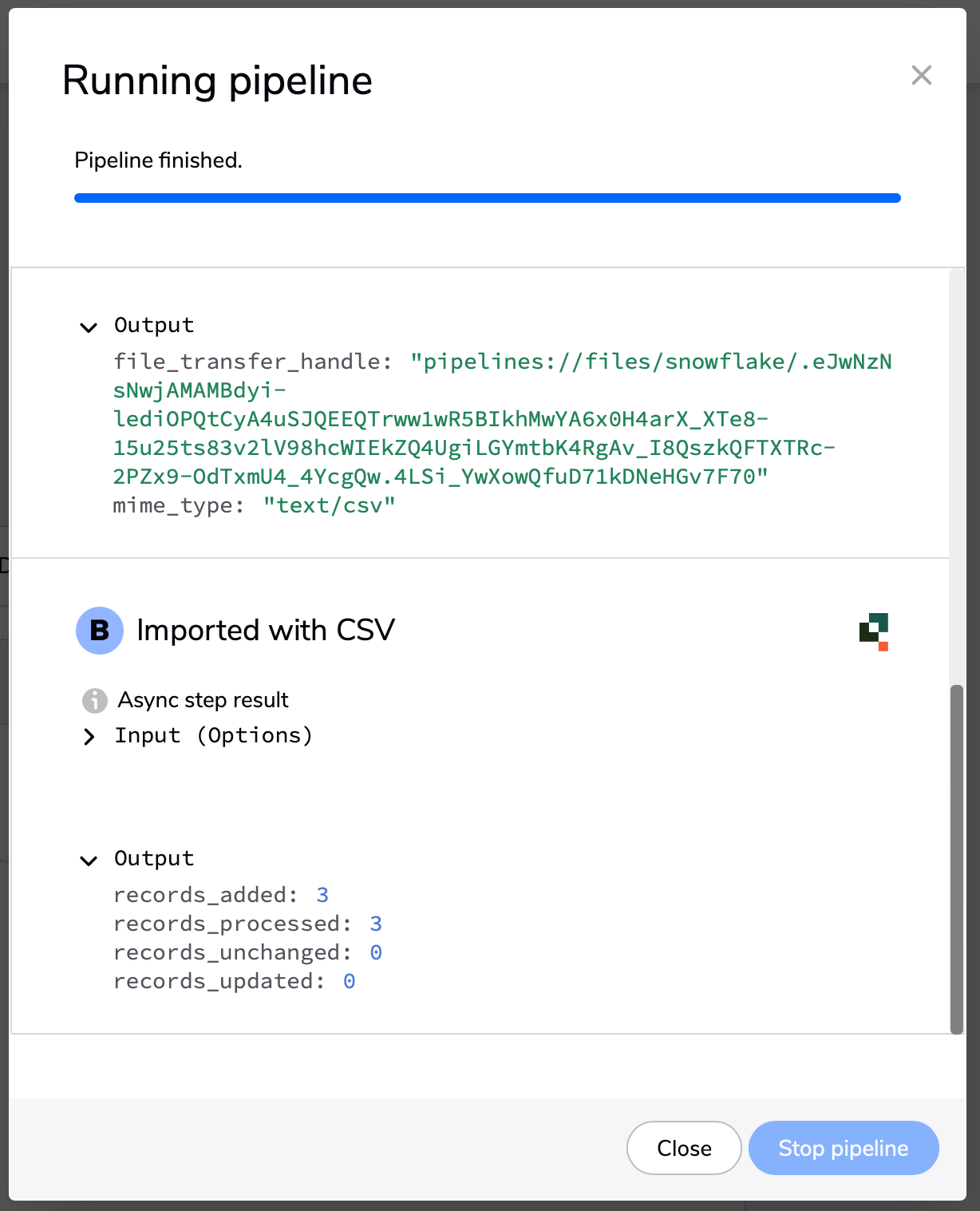Click the blue pipeline progress bar
This screenshot has height=1211, width=980.
[x=488, y=198]
